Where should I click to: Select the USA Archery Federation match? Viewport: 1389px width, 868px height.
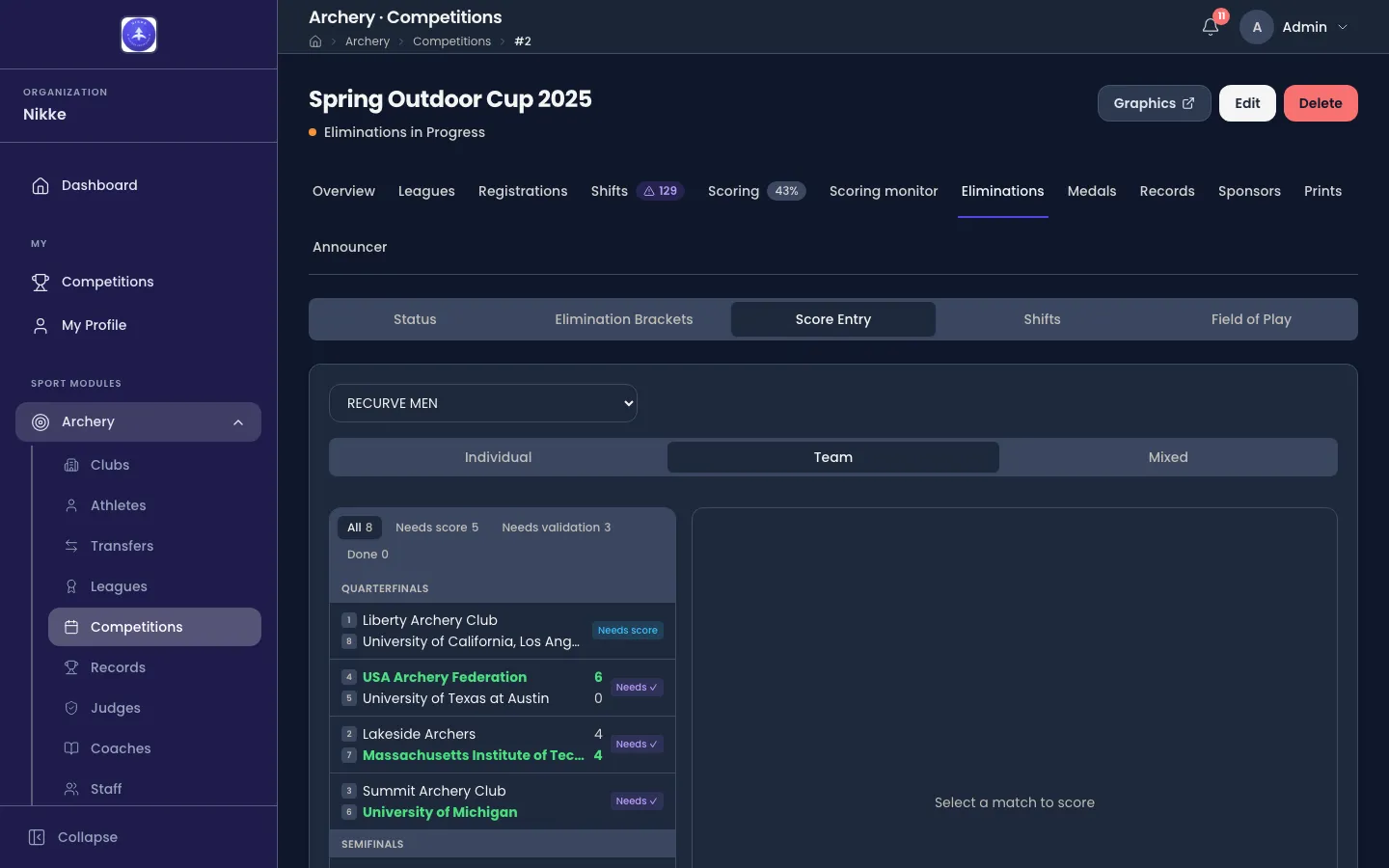[503, 688]
